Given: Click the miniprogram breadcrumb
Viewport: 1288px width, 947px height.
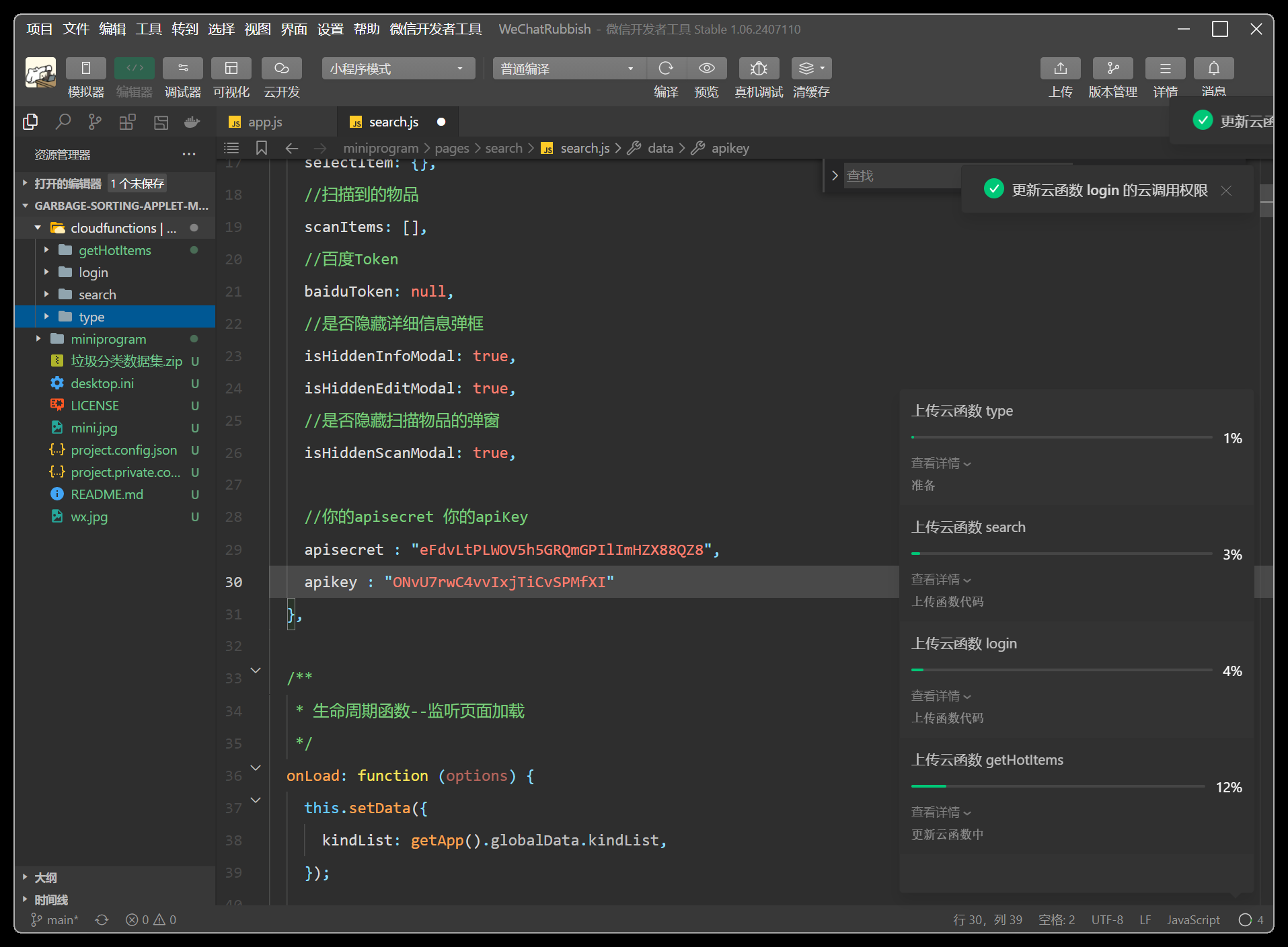Looking at the screenshot, I should [x=381, y=148].
